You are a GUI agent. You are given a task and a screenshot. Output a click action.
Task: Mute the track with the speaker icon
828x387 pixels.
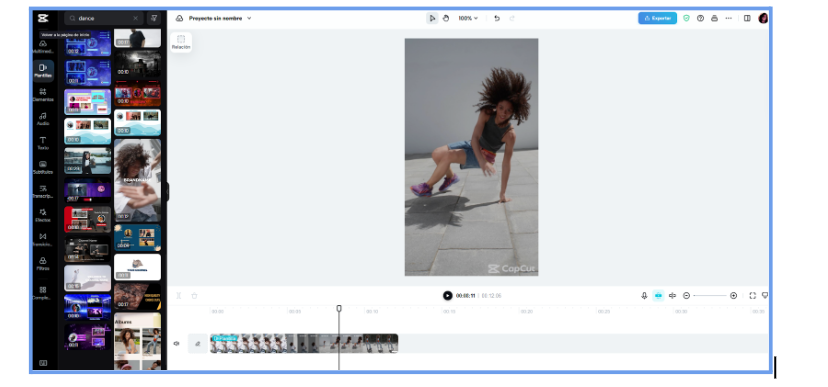(x=176, y=344)
